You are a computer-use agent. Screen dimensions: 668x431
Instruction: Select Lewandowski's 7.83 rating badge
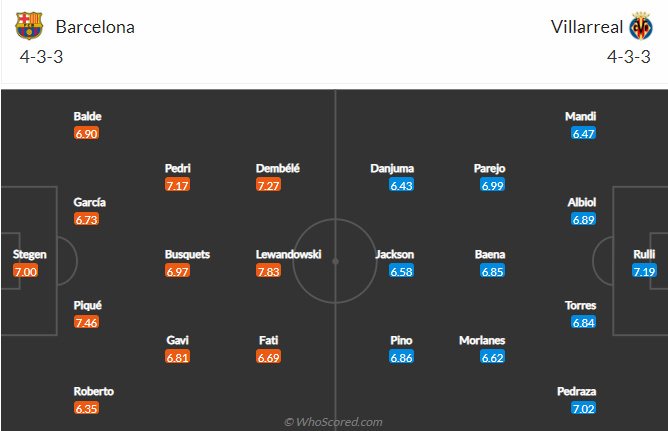(x=268, y=271)
